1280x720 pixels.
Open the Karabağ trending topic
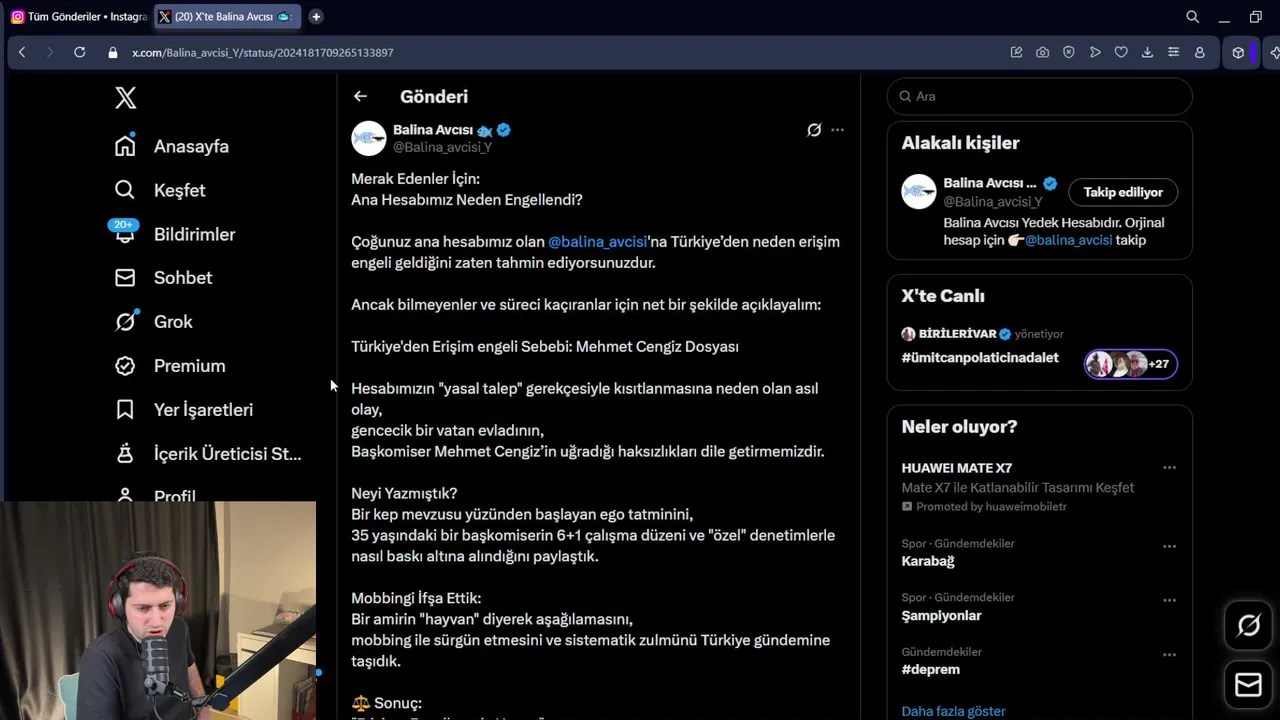tap(928, 561)
